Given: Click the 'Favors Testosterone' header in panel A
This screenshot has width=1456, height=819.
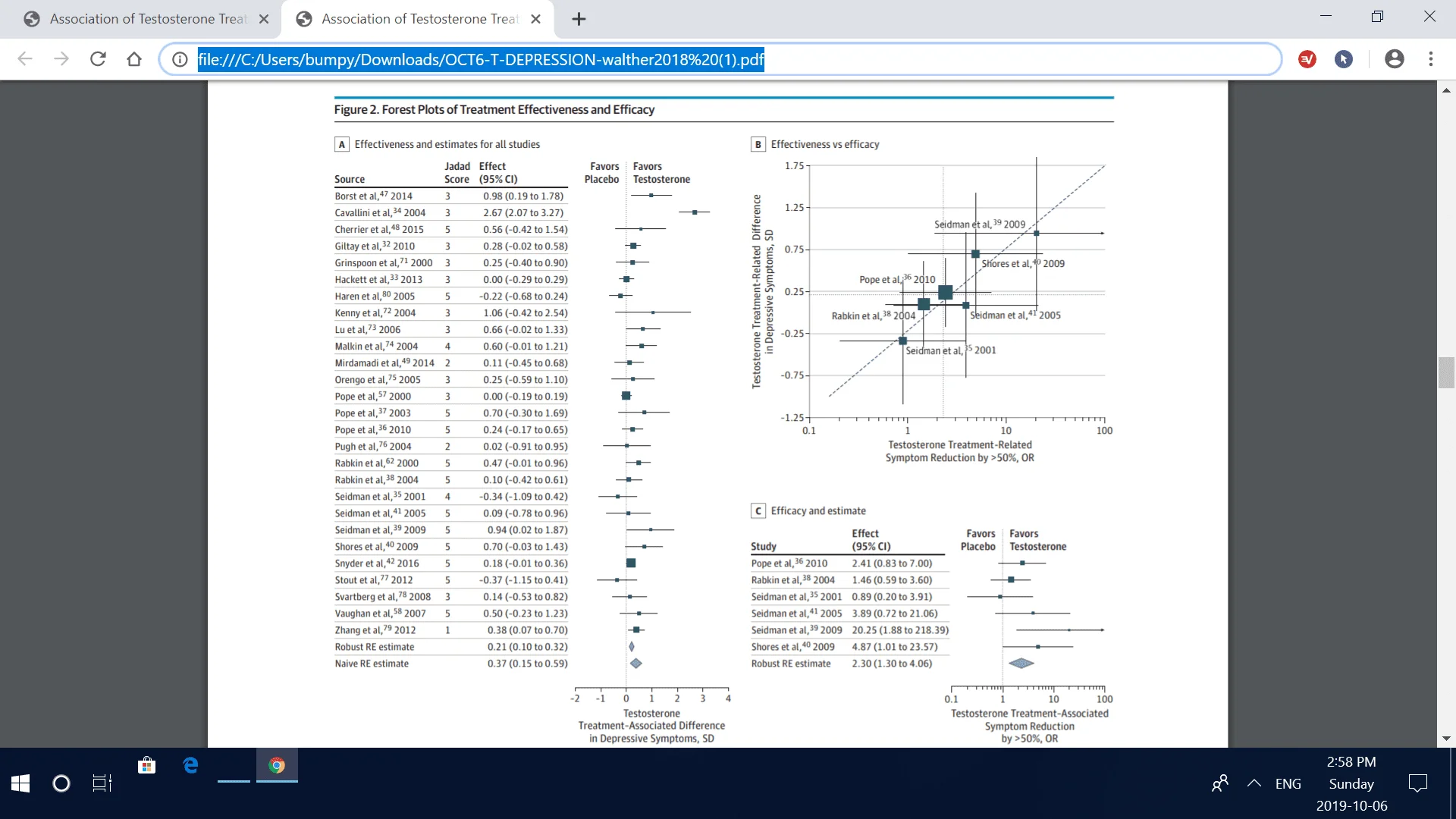Looking at the screenshot, I should tap(661, 173).
